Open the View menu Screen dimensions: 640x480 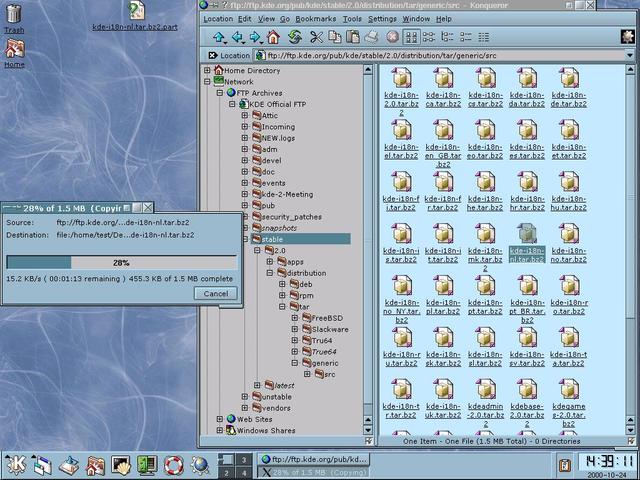coord(266,19)
